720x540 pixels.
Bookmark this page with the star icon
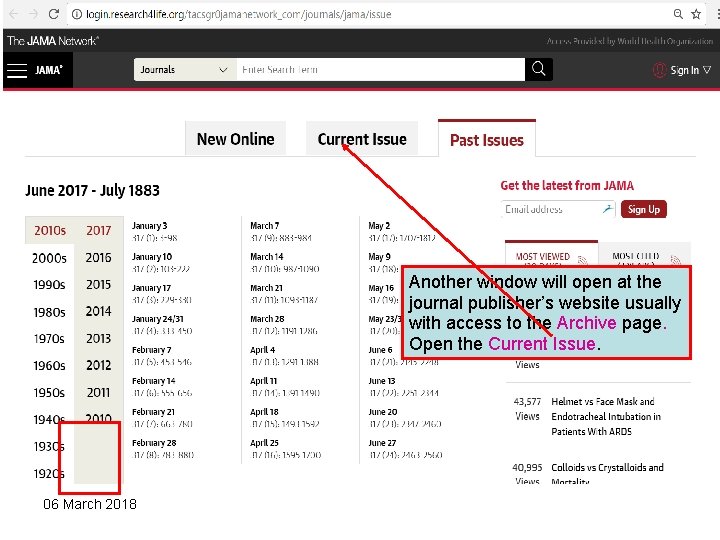point(696,14)
